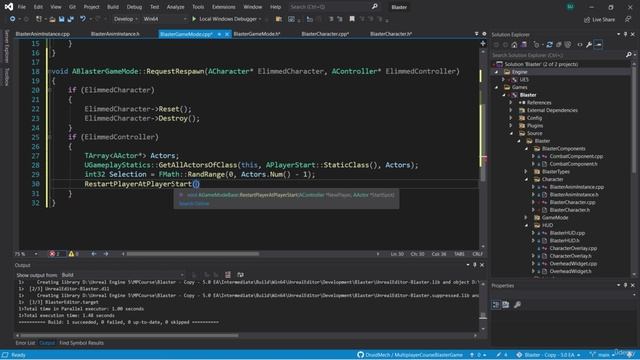Click the Solution Explorer Properties wrench icon
The width and height of the screenshot is (640, 360).
coord(589,45)
